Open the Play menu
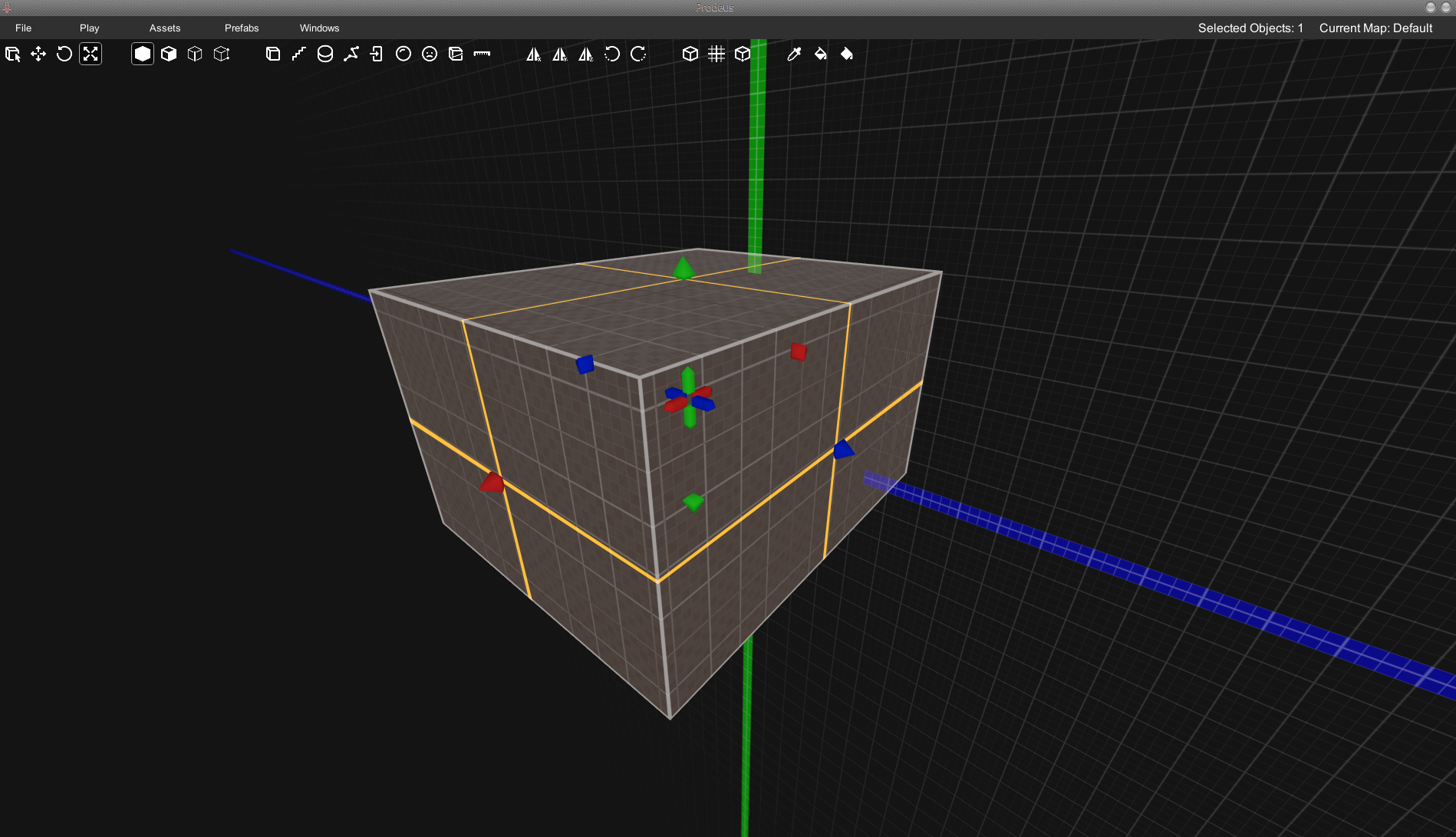Screen dimensions: 1456x837 tap(90, 28)
